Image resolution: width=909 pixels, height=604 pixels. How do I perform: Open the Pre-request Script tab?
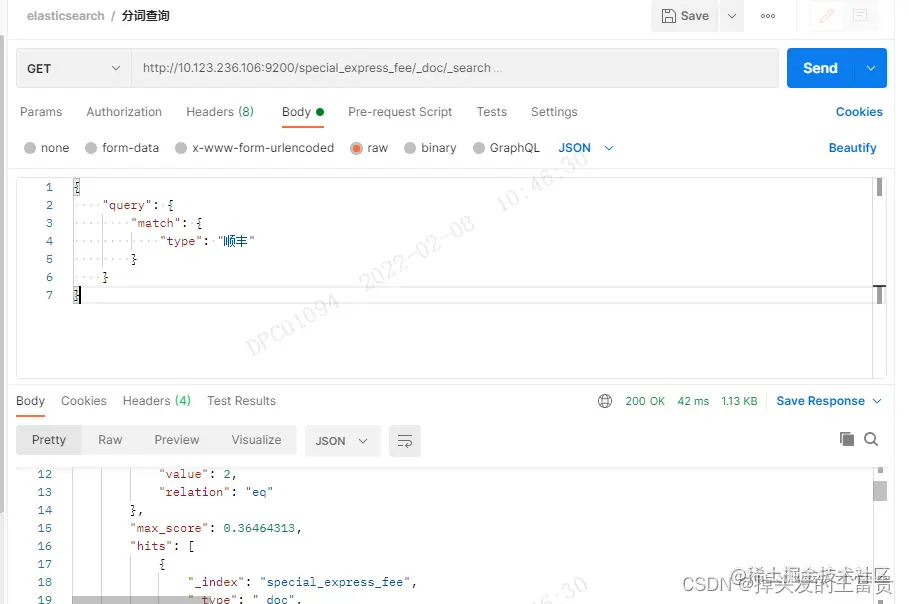(x=400, y=112)
